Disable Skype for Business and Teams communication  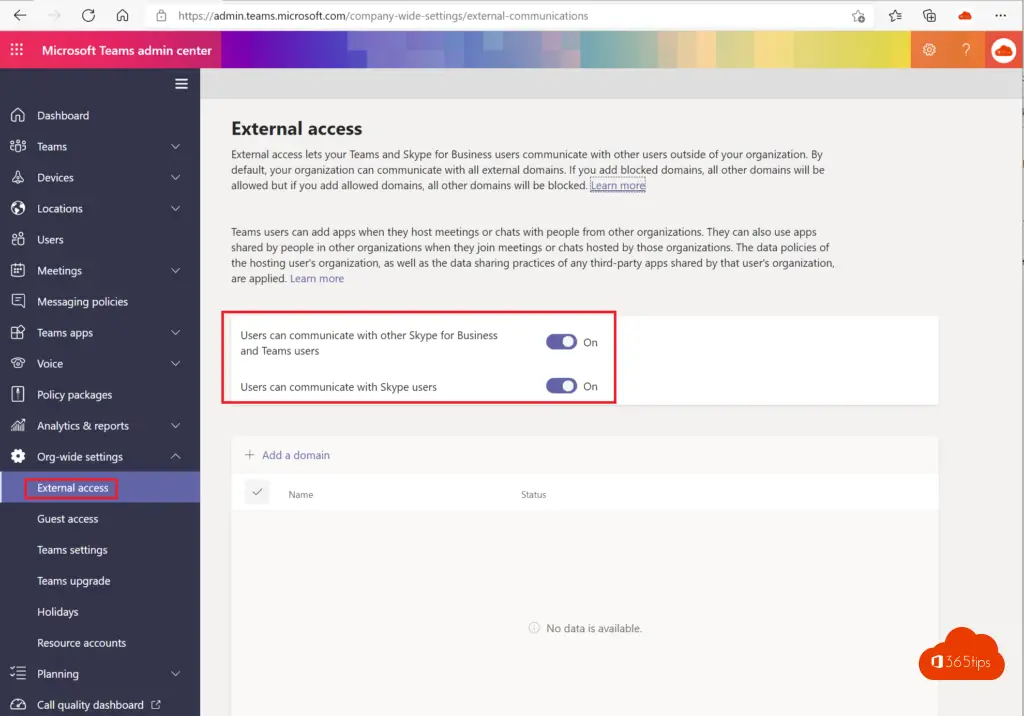click(561, 342)
